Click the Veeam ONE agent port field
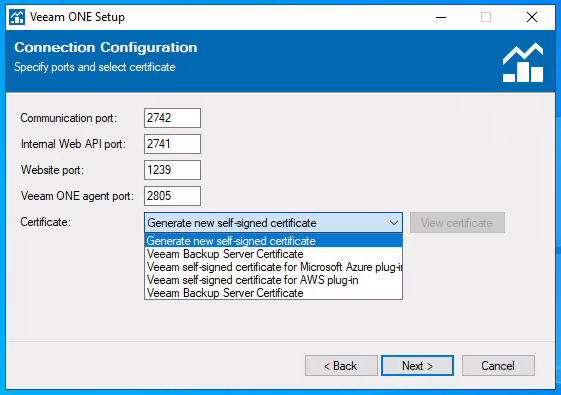This screenshot has height=395, width=561. point(172,196)
